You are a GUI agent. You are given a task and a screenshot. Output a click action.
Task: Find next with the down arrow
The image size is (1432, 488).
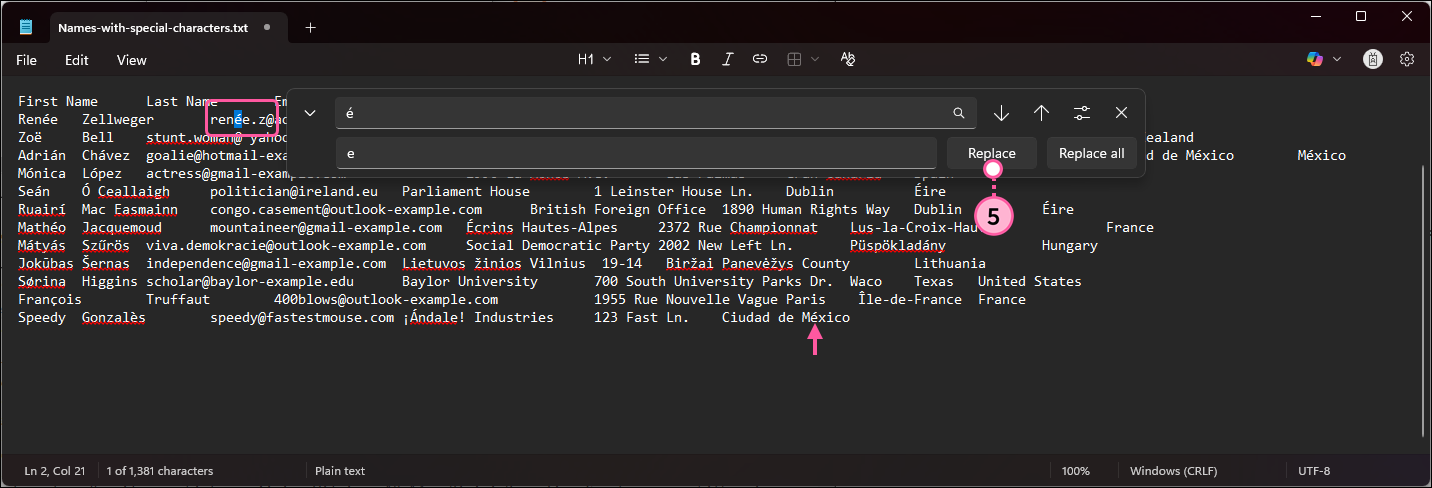[1001, 113]
